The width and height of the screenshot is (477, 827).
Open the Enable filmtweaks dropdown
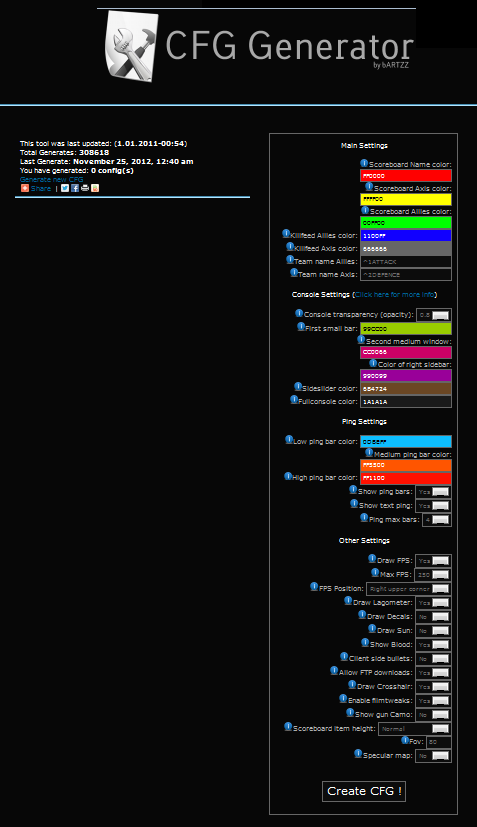tap(433, 701)
